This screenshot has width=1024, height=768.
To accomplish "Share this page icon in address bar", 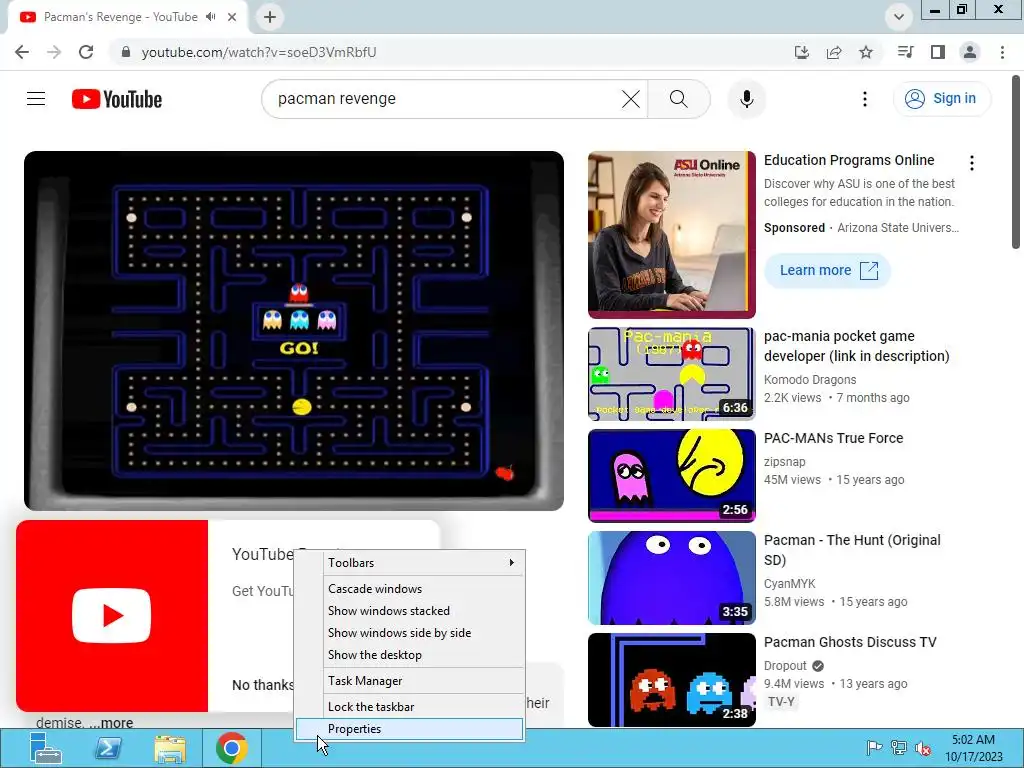I will tap(834, 52).
